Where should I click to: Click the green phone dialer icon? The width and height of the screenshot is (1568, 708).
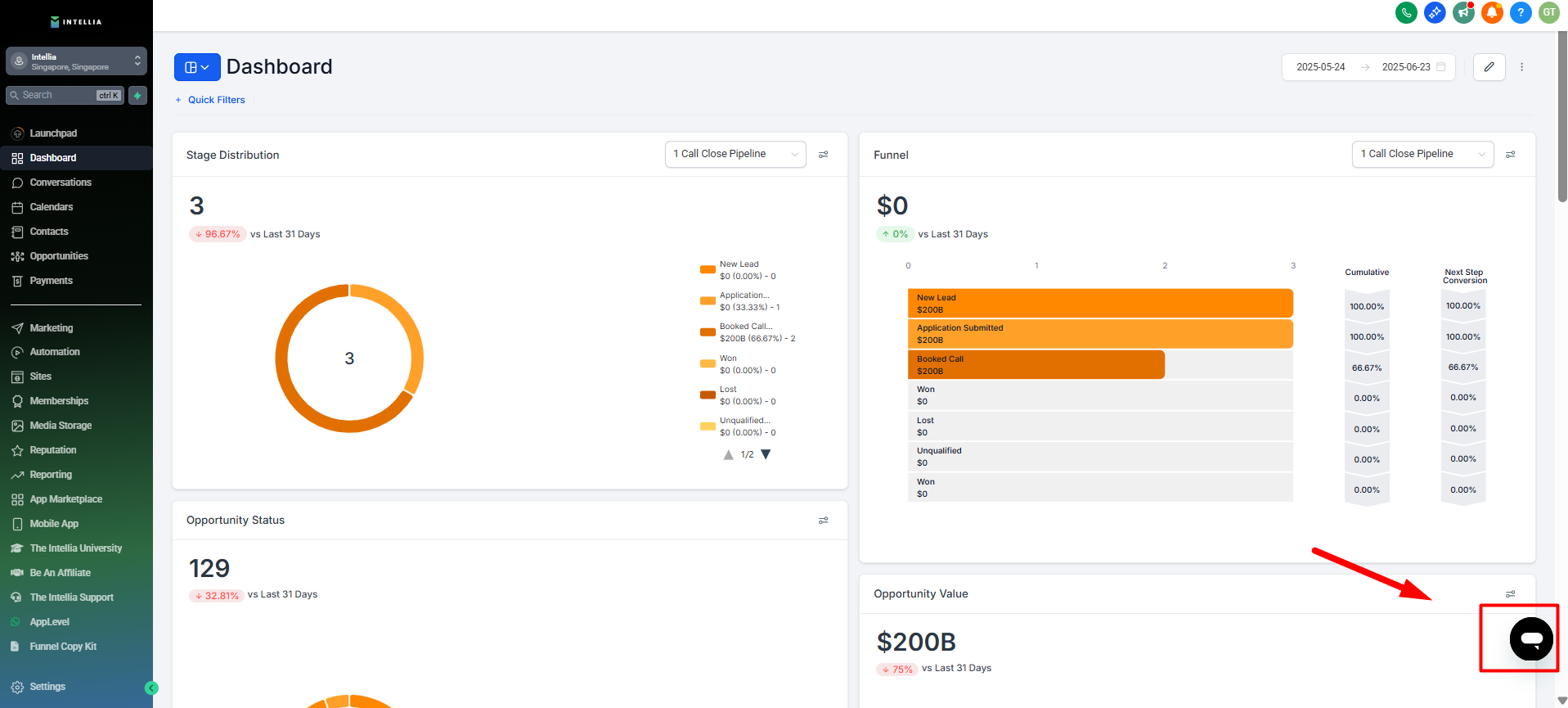tap(1406, 13)
